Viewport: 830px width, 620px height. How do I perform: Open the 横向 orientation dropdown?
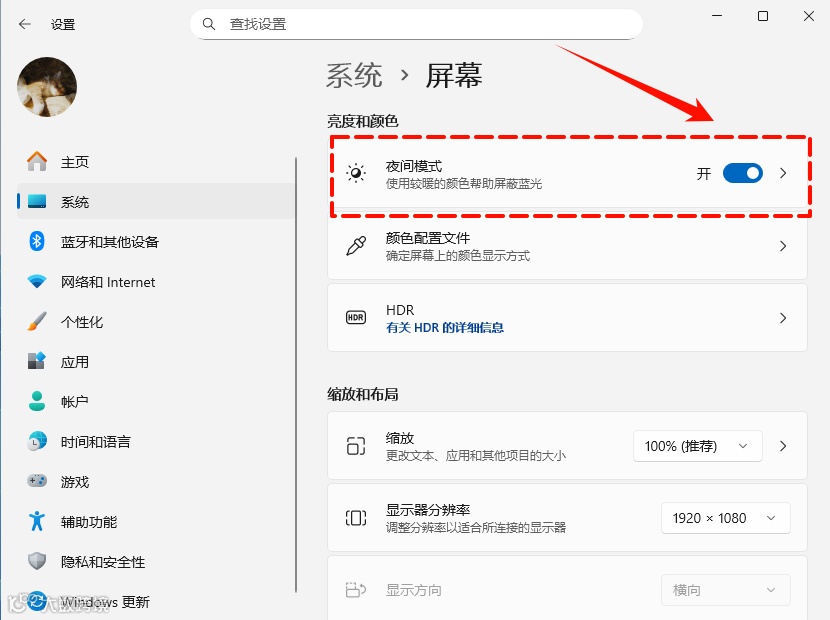[x=726, y=589]
